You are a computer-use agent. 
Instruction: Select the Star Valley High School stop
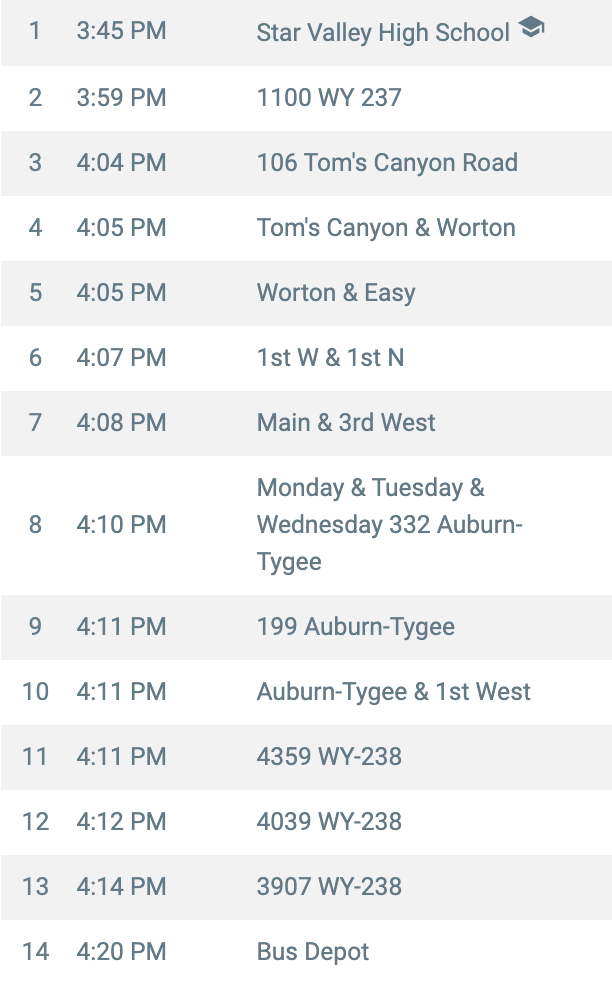tap(383, 33)
